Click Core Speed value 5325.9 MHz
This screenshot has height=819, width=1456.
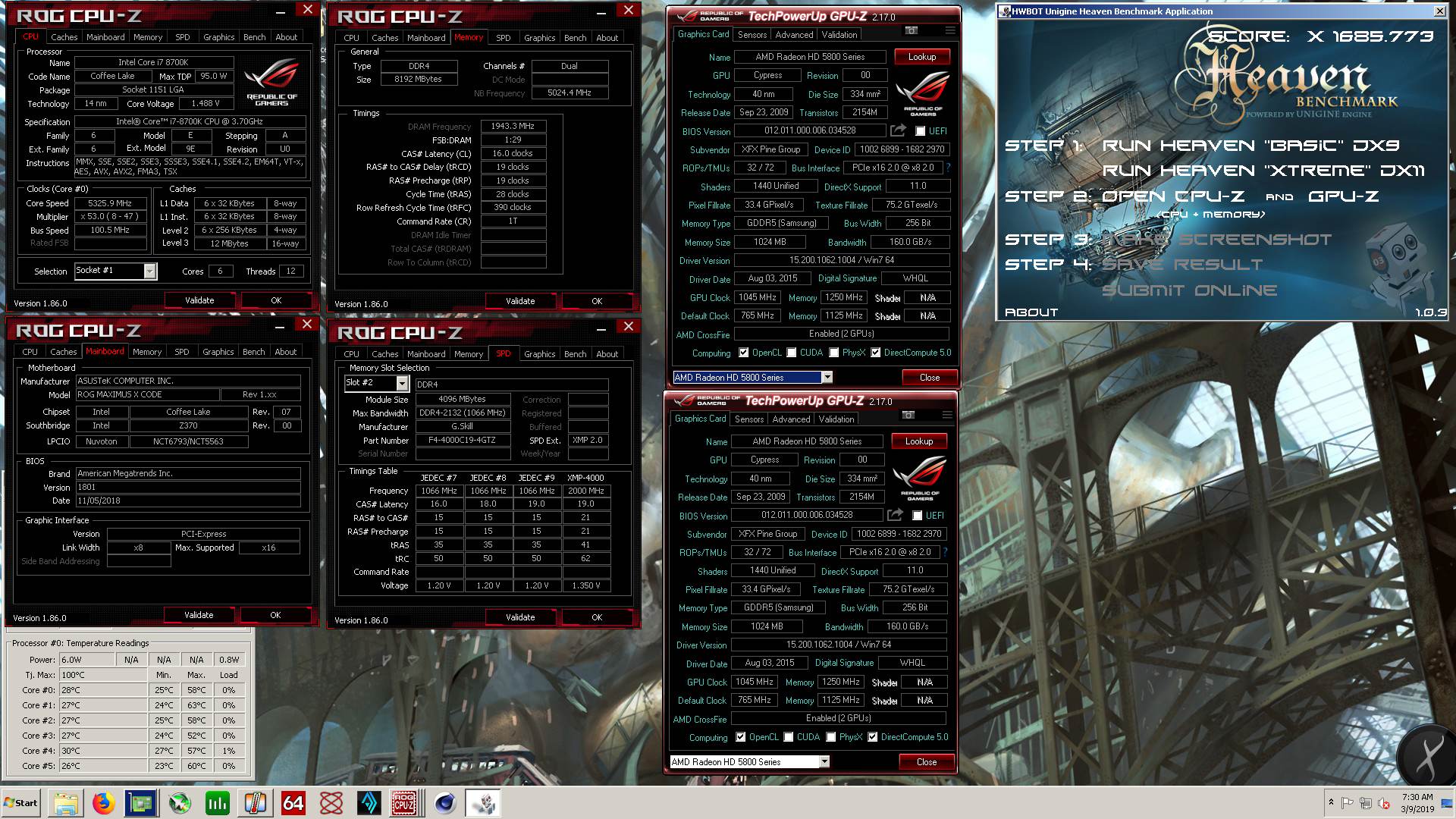pyautogui.click(x=110, y=203)
